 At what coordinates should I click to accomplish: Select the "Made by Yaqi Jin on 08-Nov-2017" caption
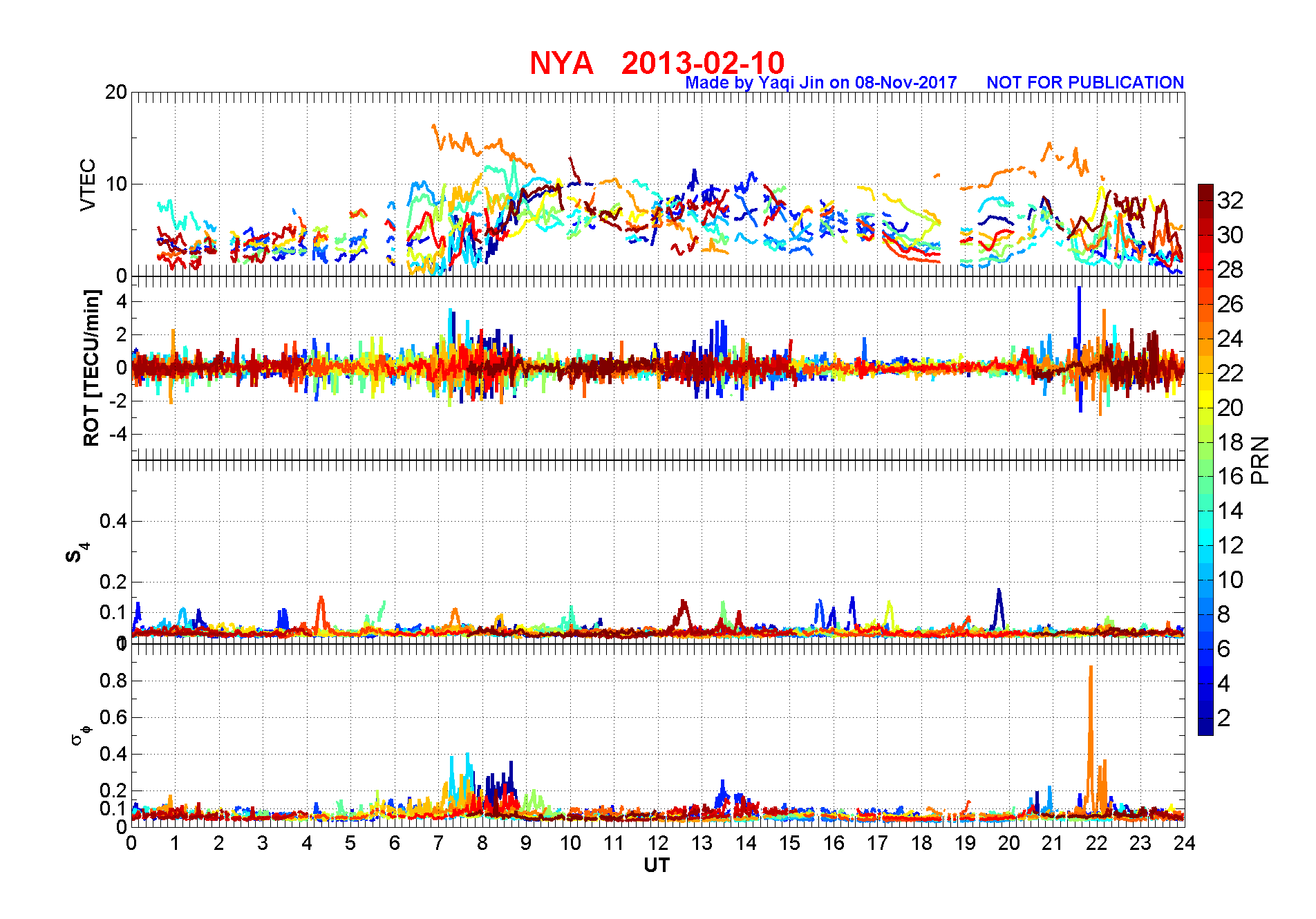(x=821, y=83)
